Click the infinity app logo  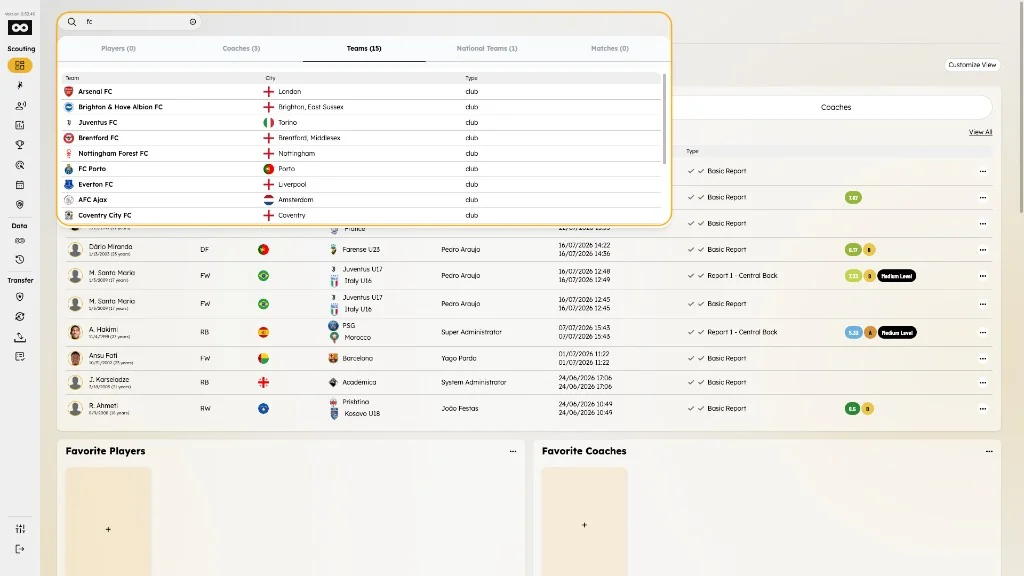(20, 27)
